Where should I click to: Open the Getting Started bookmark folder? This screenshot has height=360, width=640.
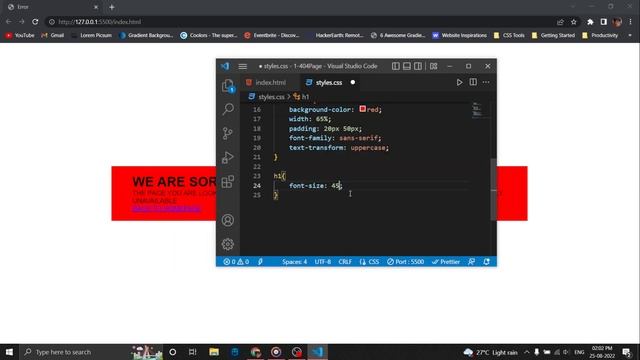553,36
